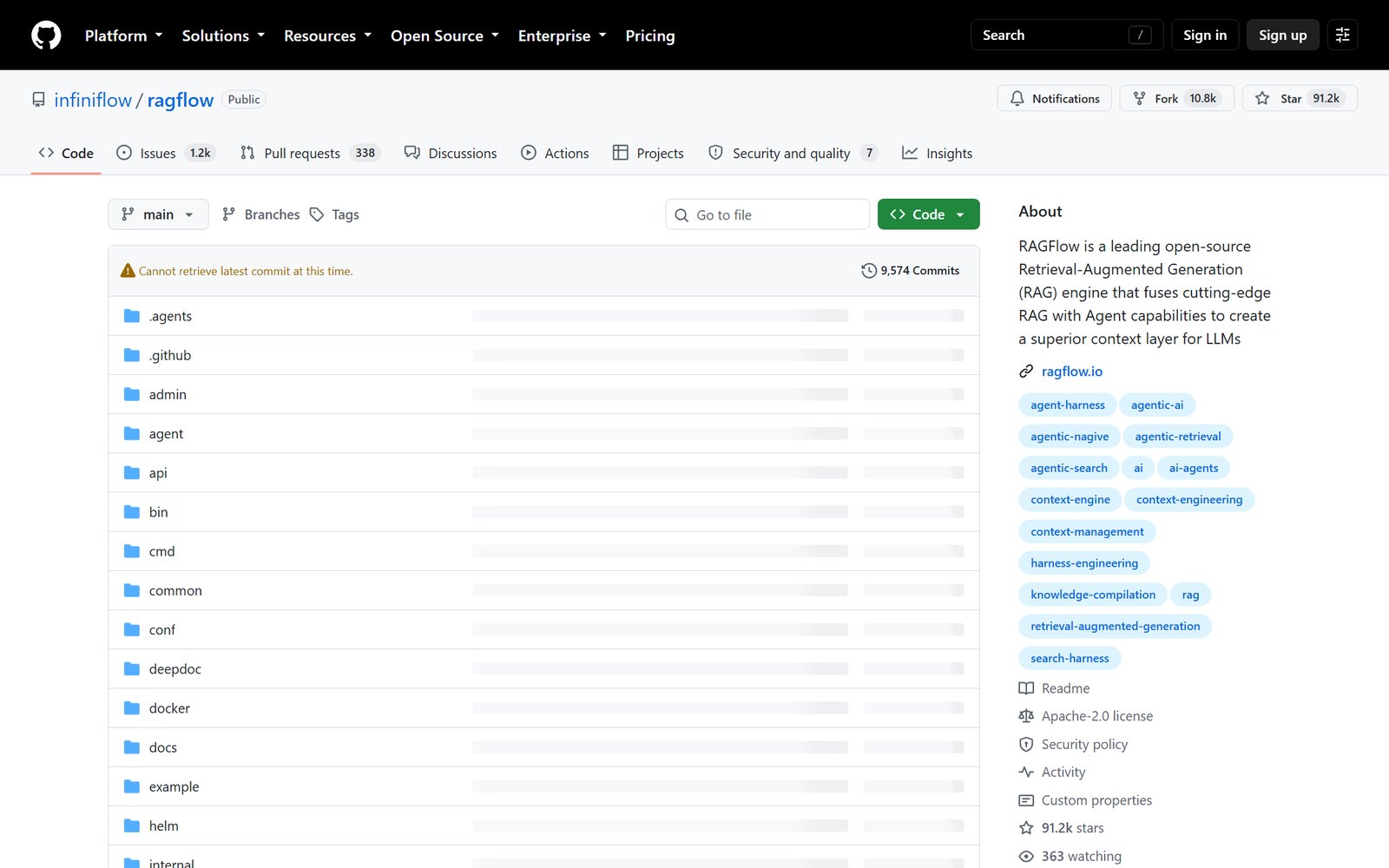Image resolution: width=1389 pixels, height=868 pixels.
Task: Click the Sign in button
Action: [1205, 35]
